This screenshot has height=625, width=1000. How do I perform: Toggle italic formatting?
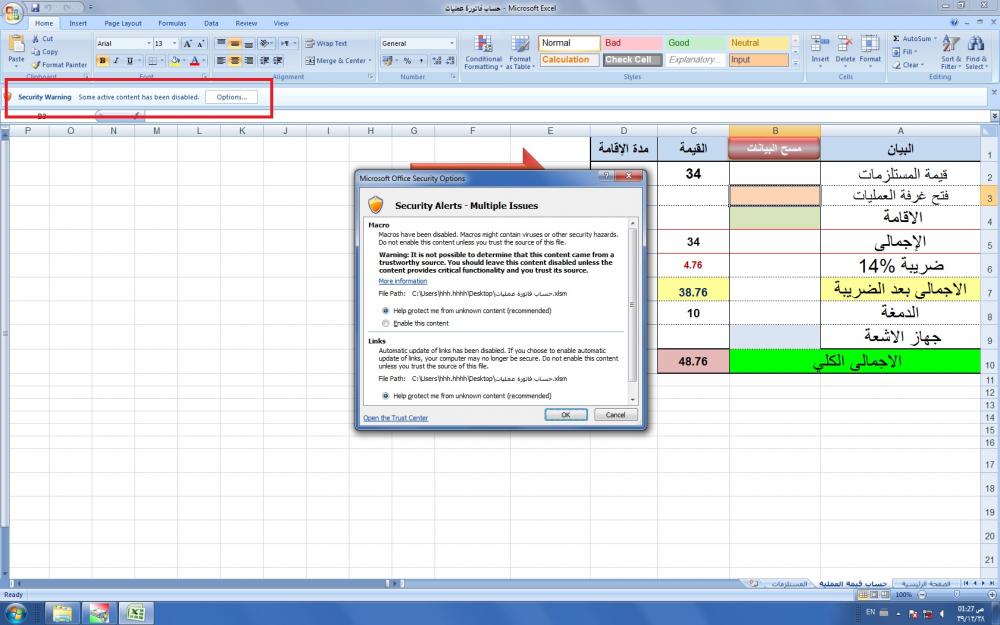pyautogui.click(x=116, y=61)
